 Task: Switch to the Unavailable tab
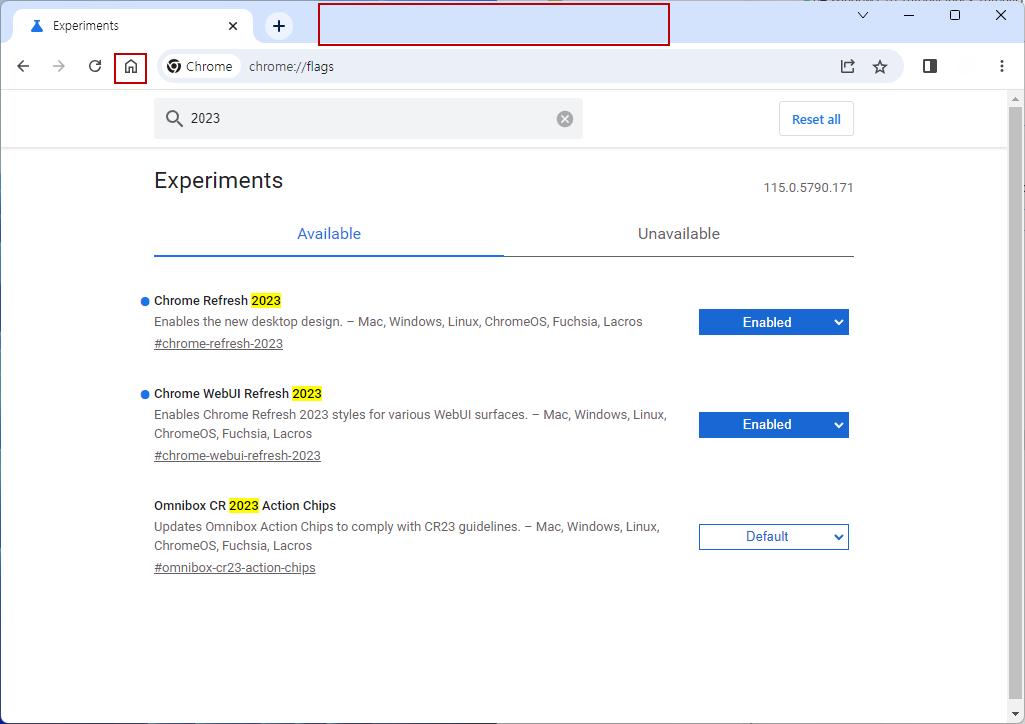pyautogui.click(x=679, y=234)
